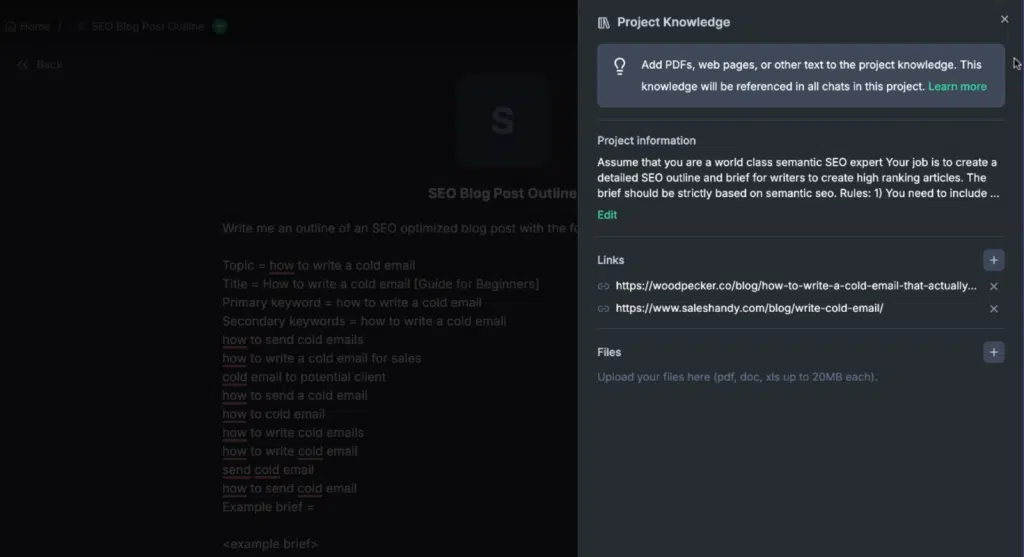Image resolution: width=1024 pixels, height=557 pixels.
Task: Open the saleshandy.com write-cold-email URL
Action: (749, 308)
